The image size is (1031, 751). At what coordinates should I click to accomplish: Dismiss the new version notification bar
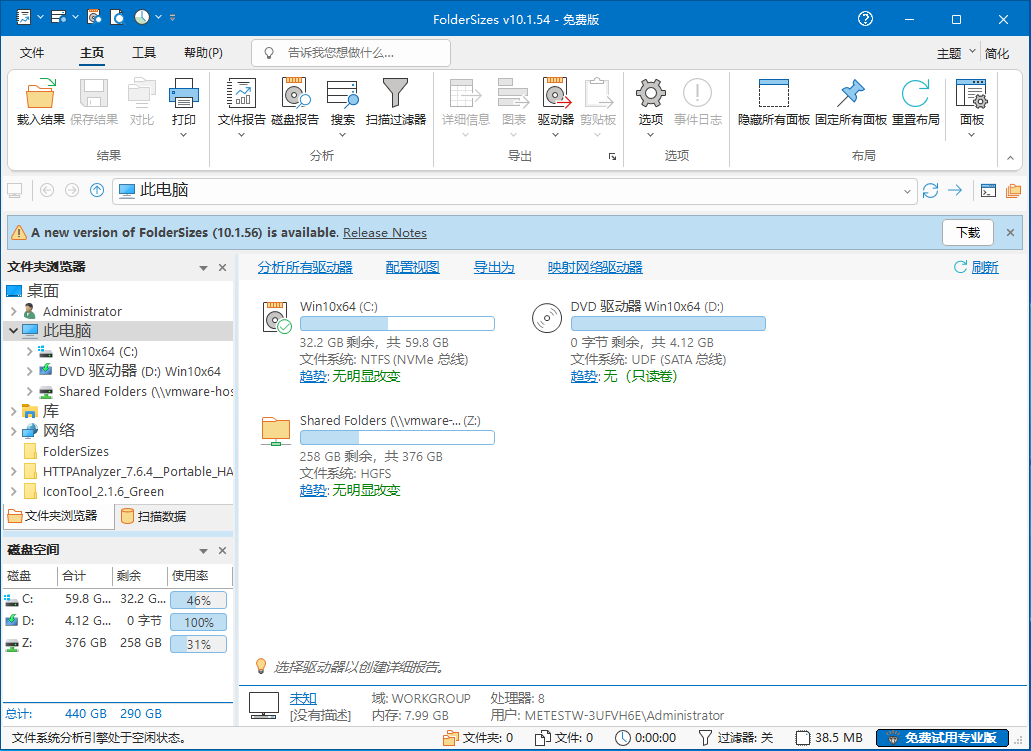1010,233
